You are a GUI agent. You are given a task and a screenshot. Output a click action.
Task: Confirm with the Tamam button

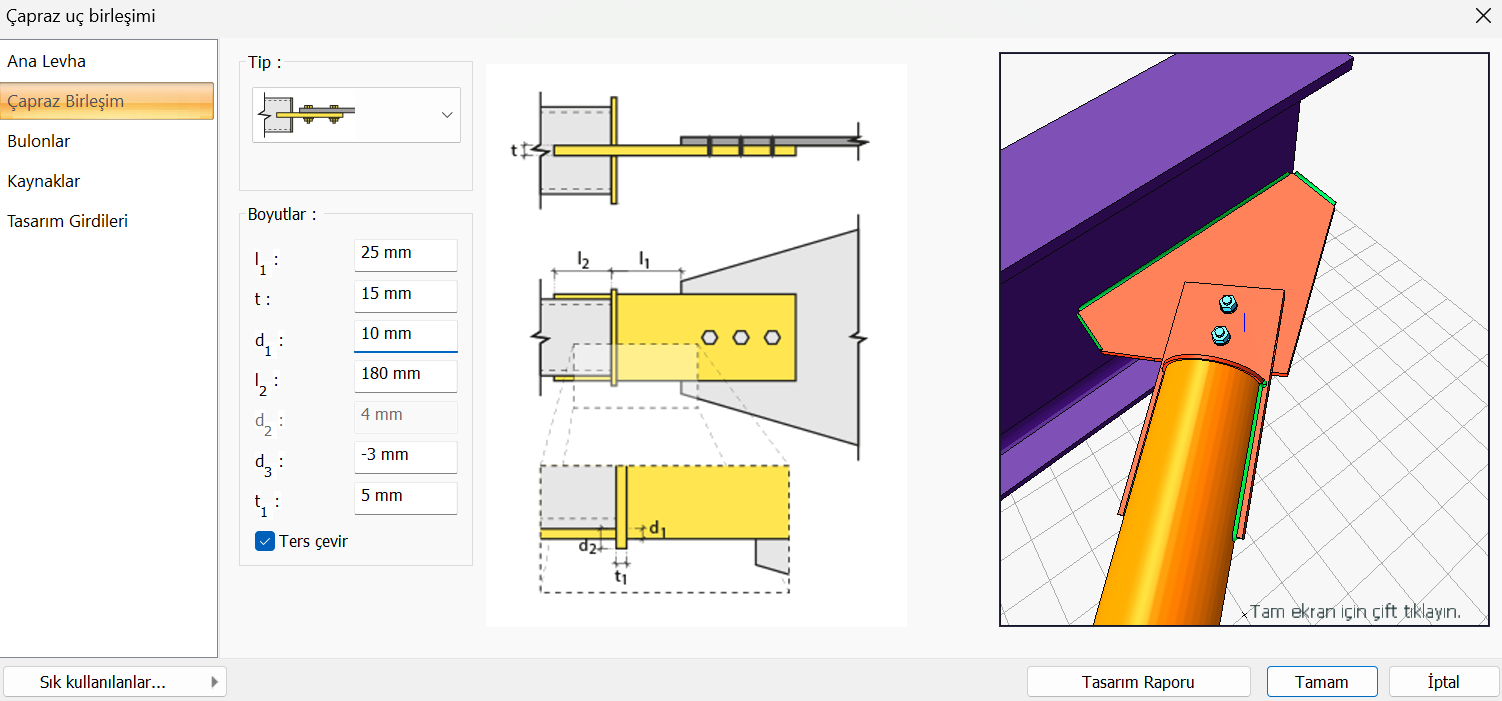click(1321, 682)
